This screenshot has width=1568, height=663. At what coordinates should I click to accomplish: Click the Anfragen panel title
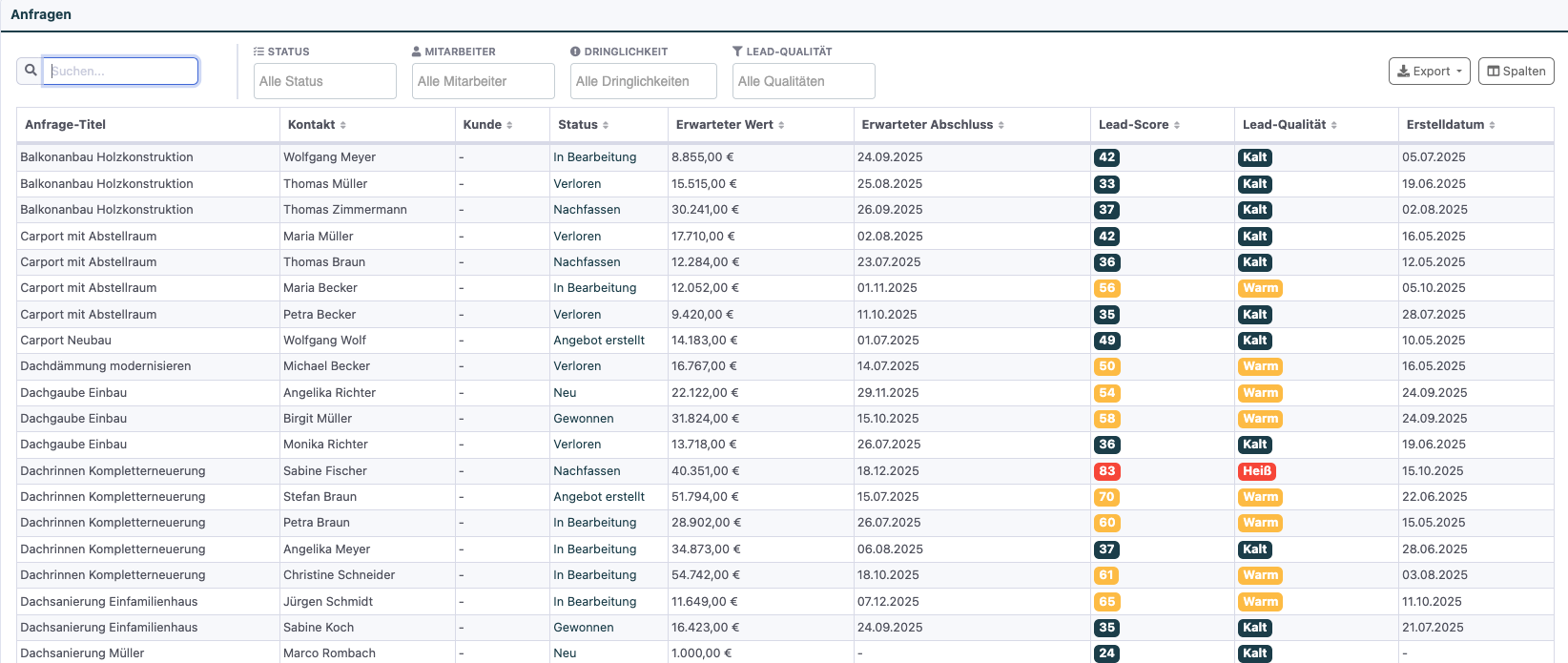(41, 14)
